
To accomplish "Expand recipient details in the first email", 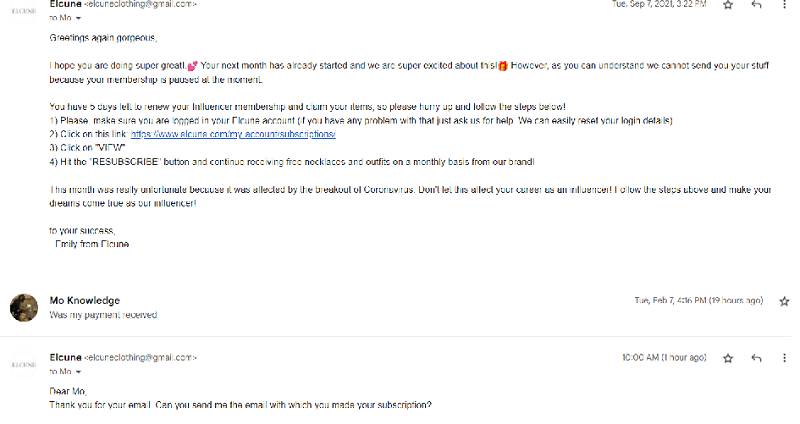I will pos(78,18).
